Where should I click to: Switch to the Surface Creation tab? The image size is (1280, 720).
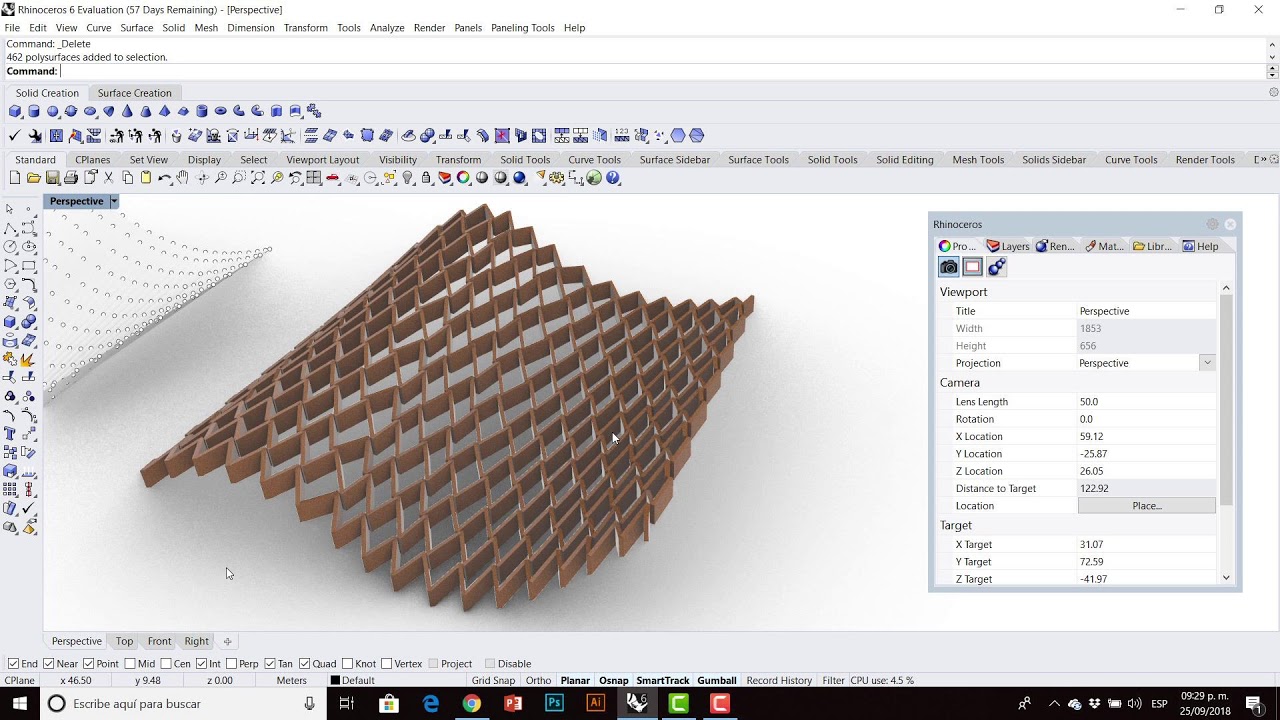135,93
